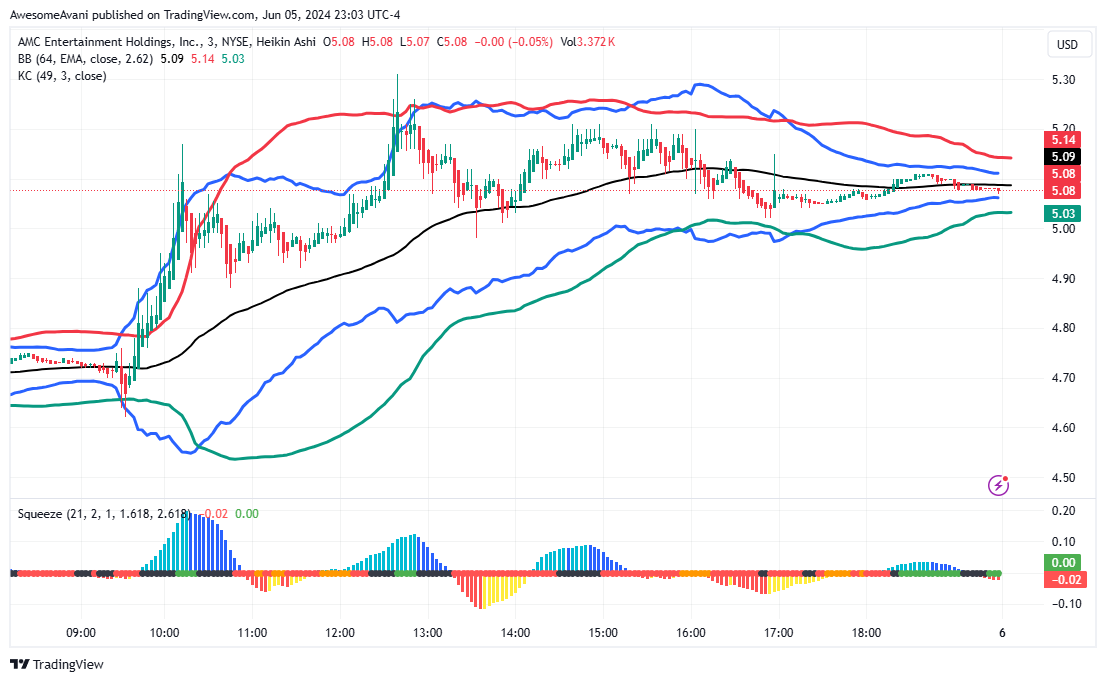Click the green BB lower value 5.03 in legend
This screenshot has height=682, width=1106.
233,59
